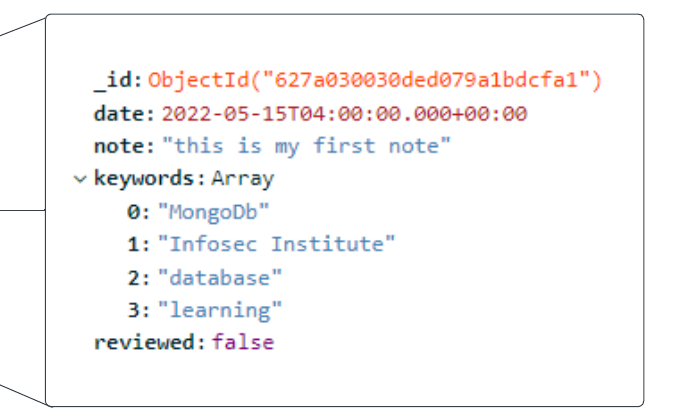Select the "database" array value

[x=220, y=277]
